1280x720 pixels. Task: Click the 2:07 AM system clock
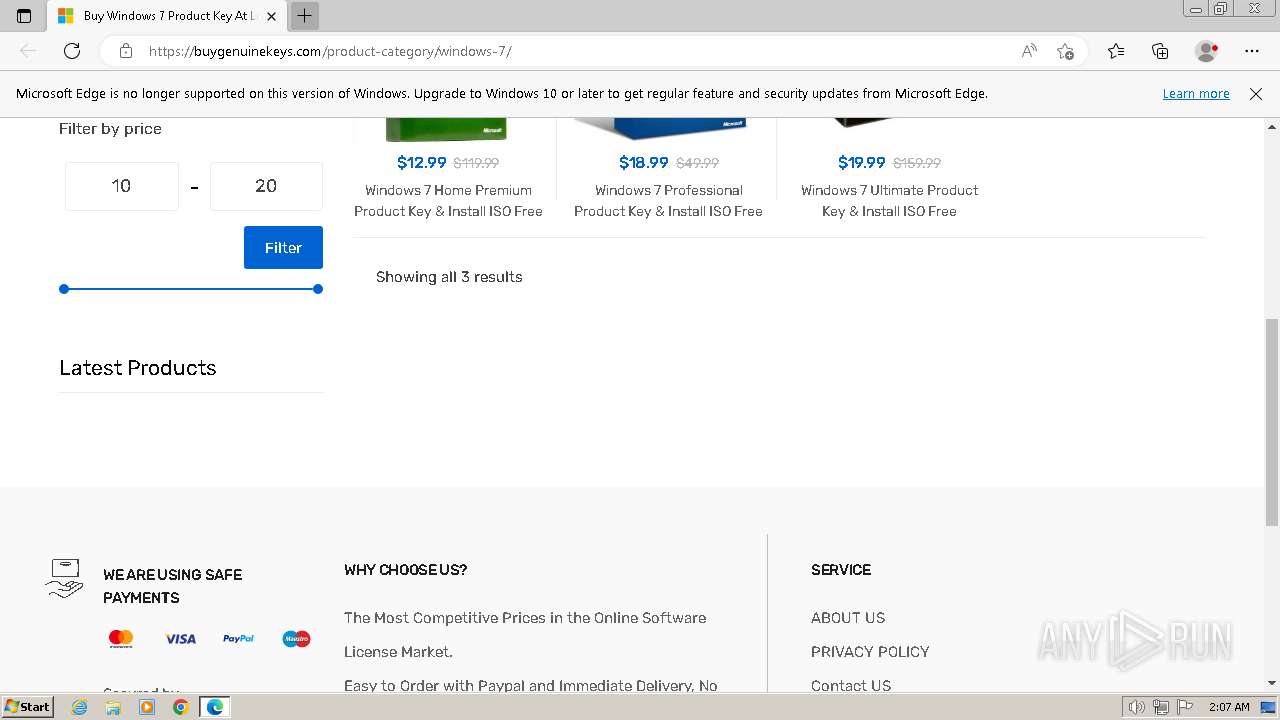pyautogui.click(x=1229, y=707)
